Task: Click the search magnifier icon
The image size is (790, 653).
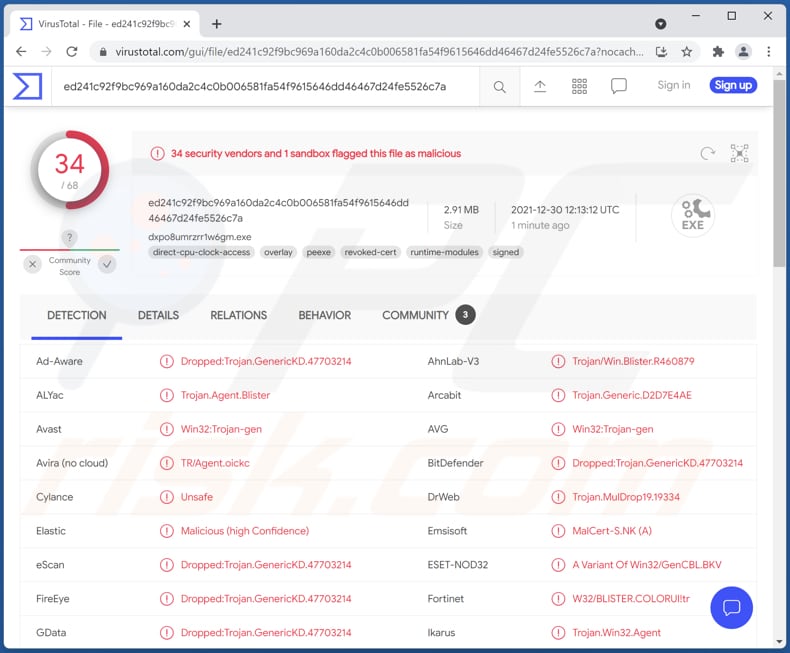Action: click(499, 87)
